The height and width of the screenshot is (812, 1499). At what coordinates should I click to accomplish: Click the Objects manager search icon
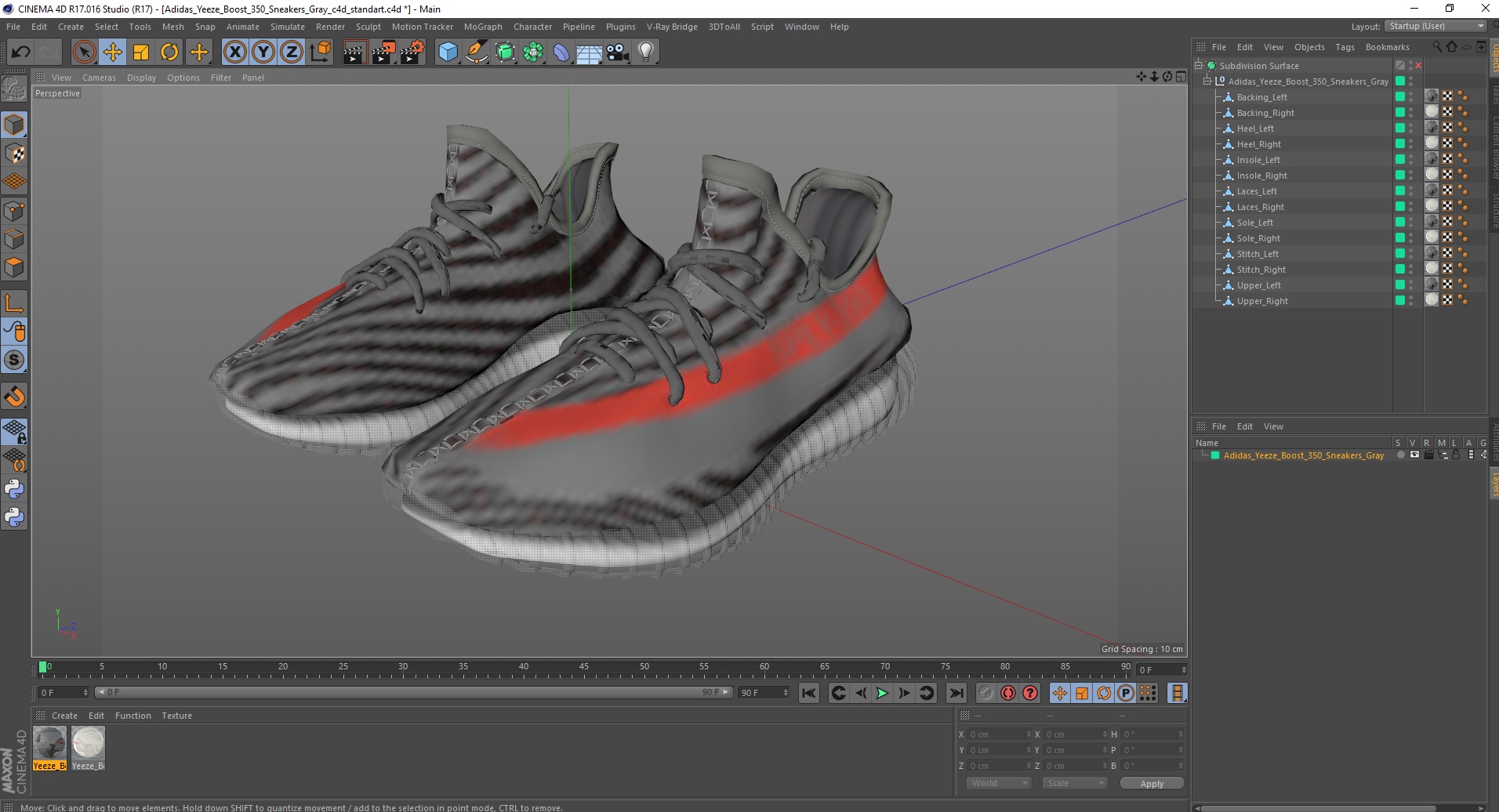point(1436,47)
